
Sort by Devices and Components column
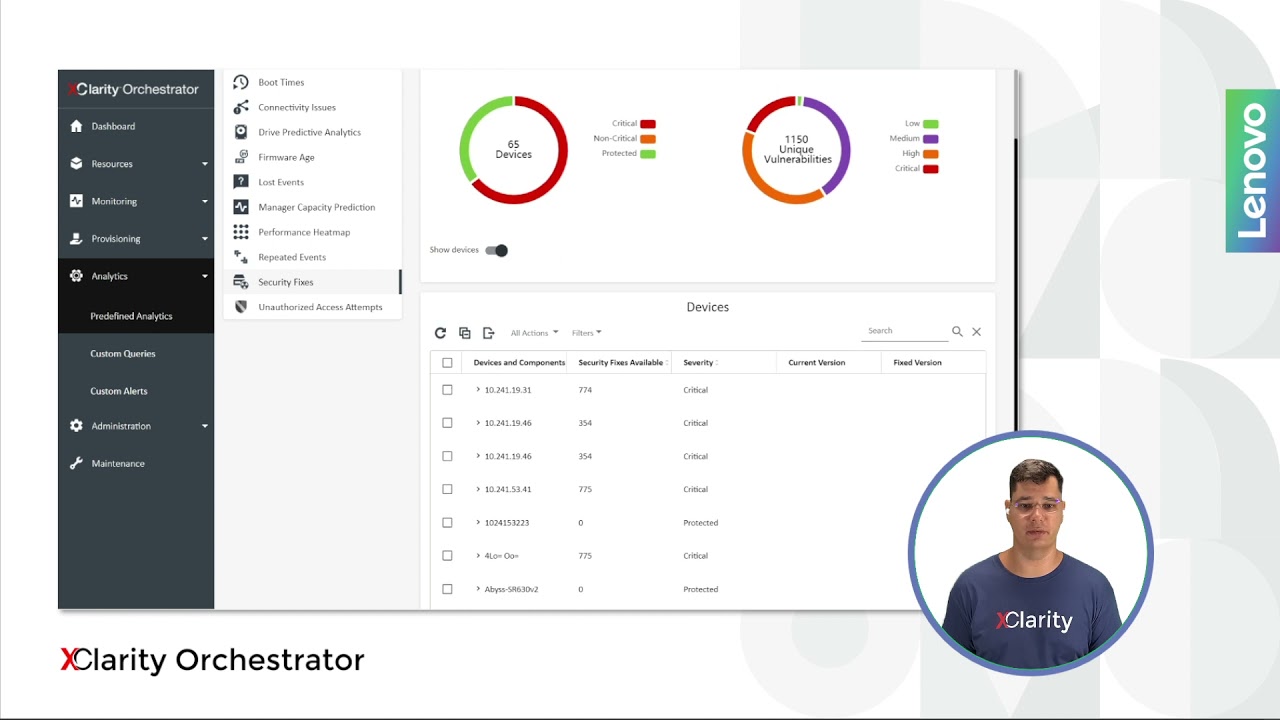click(x=519, y=363)
